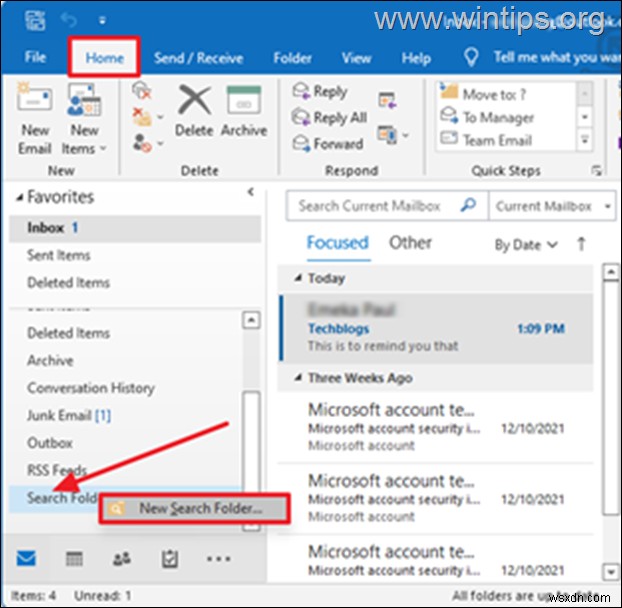Open the Help tab
622x608 pixels.
[416, 58]
